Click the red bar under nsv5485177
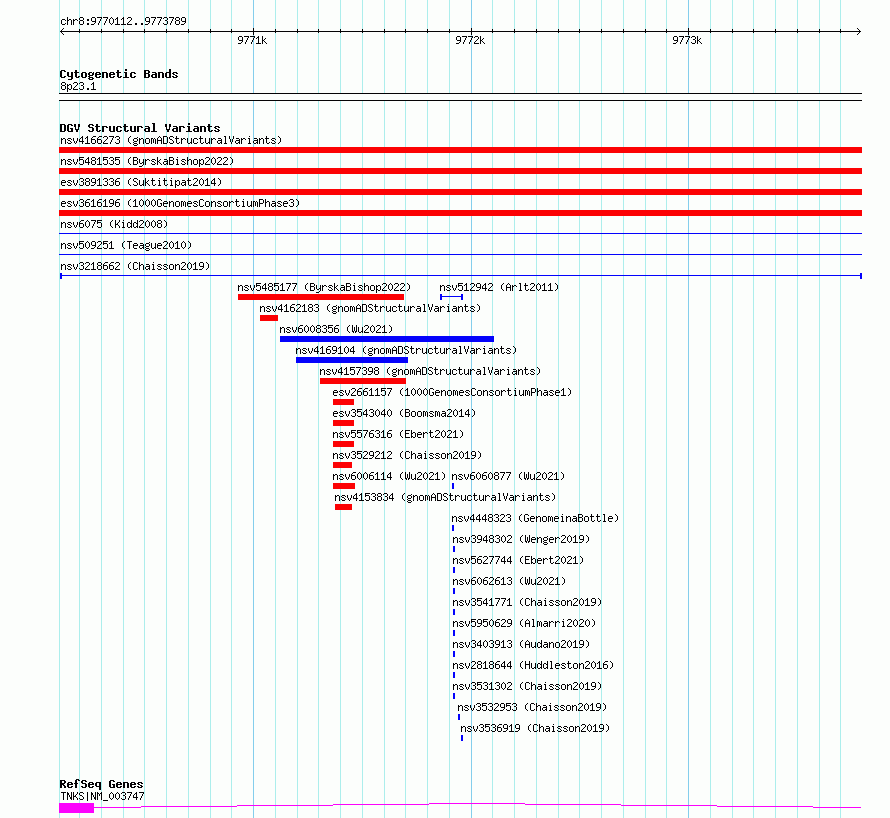890x818 pixels. pyautogui.click(x=321, y=297)
